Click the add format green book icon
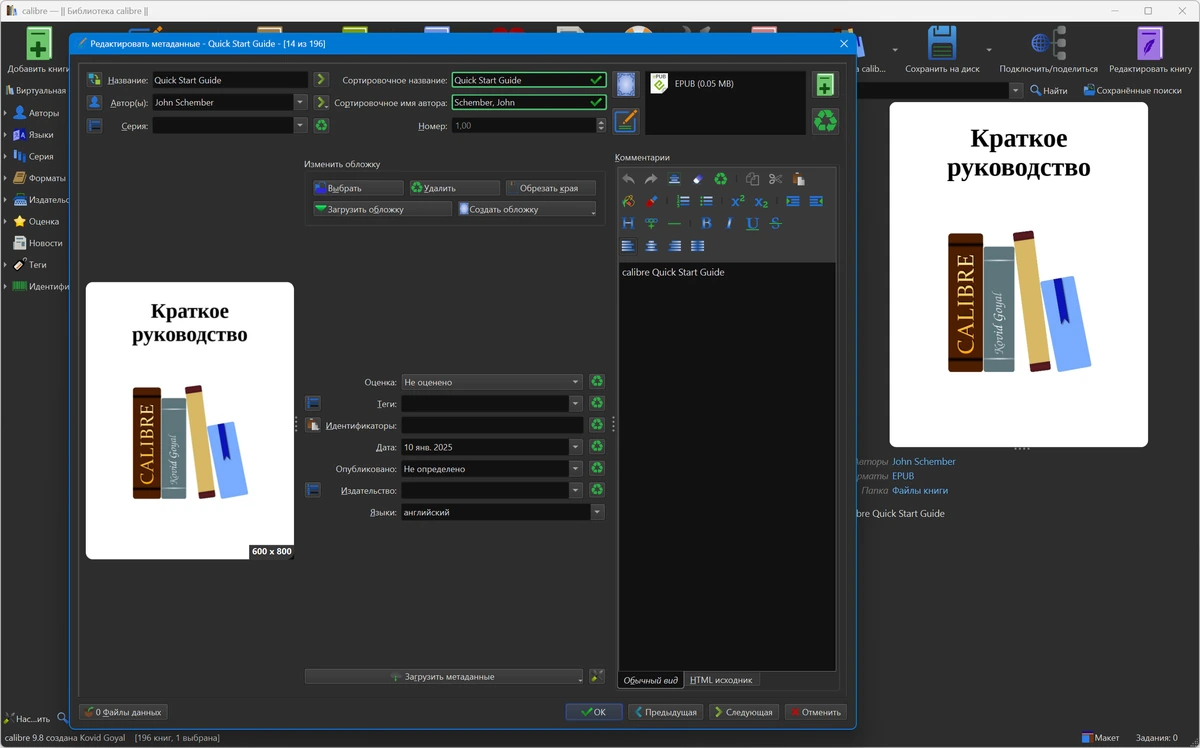The image size is (1200, 748). pos(825,84)
